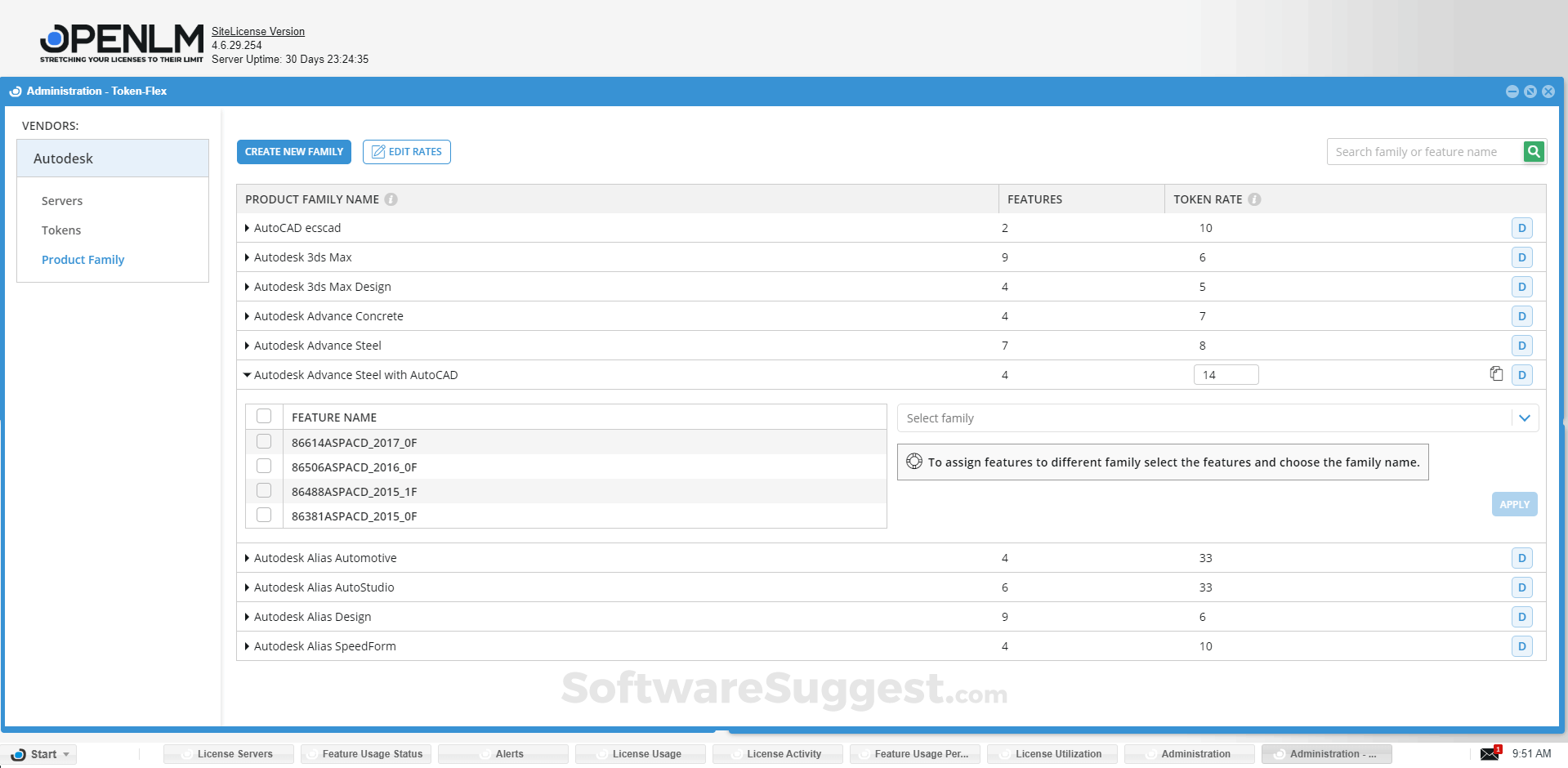This screenshot has width=1568, height=768.
Task: Click the D icon for Autodesk Alias Automotive
Action: click(x=1521, y=558)
